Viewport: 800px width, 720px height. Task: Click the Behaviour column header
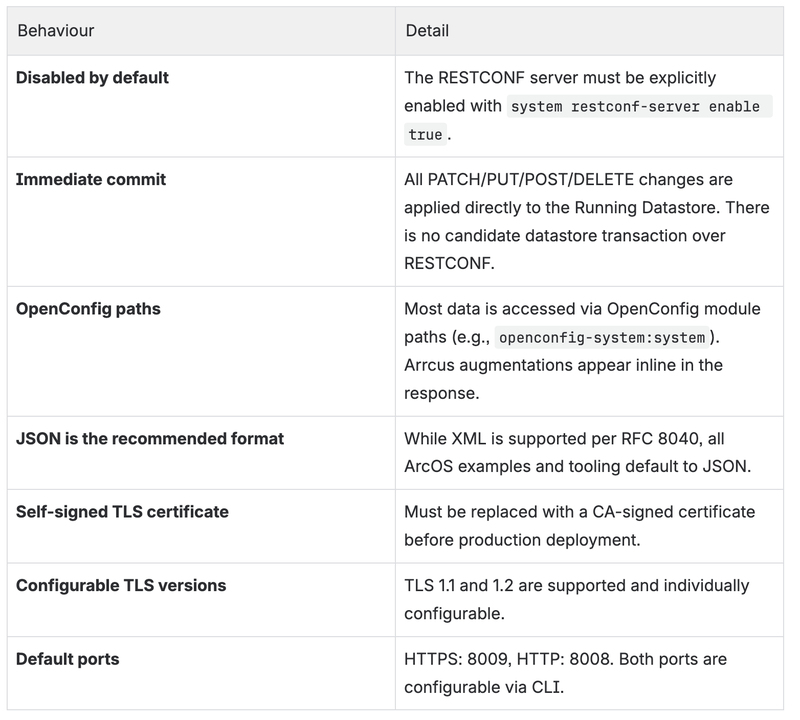[x=56, y=31]
